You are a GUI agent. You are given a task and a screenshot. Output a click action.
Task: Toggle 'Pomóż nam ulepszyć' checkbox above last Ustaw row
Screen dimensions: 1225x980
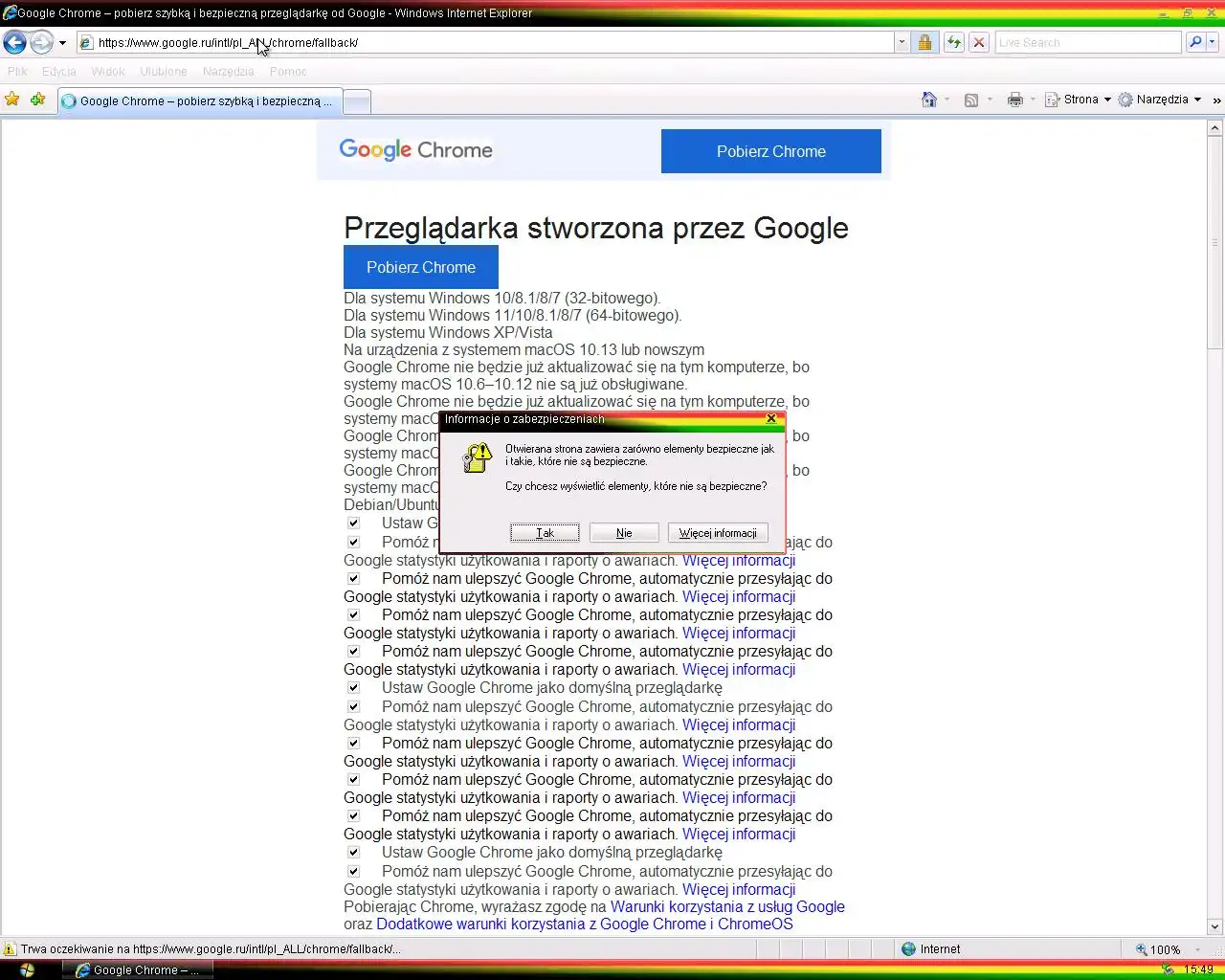click(353, 816)
